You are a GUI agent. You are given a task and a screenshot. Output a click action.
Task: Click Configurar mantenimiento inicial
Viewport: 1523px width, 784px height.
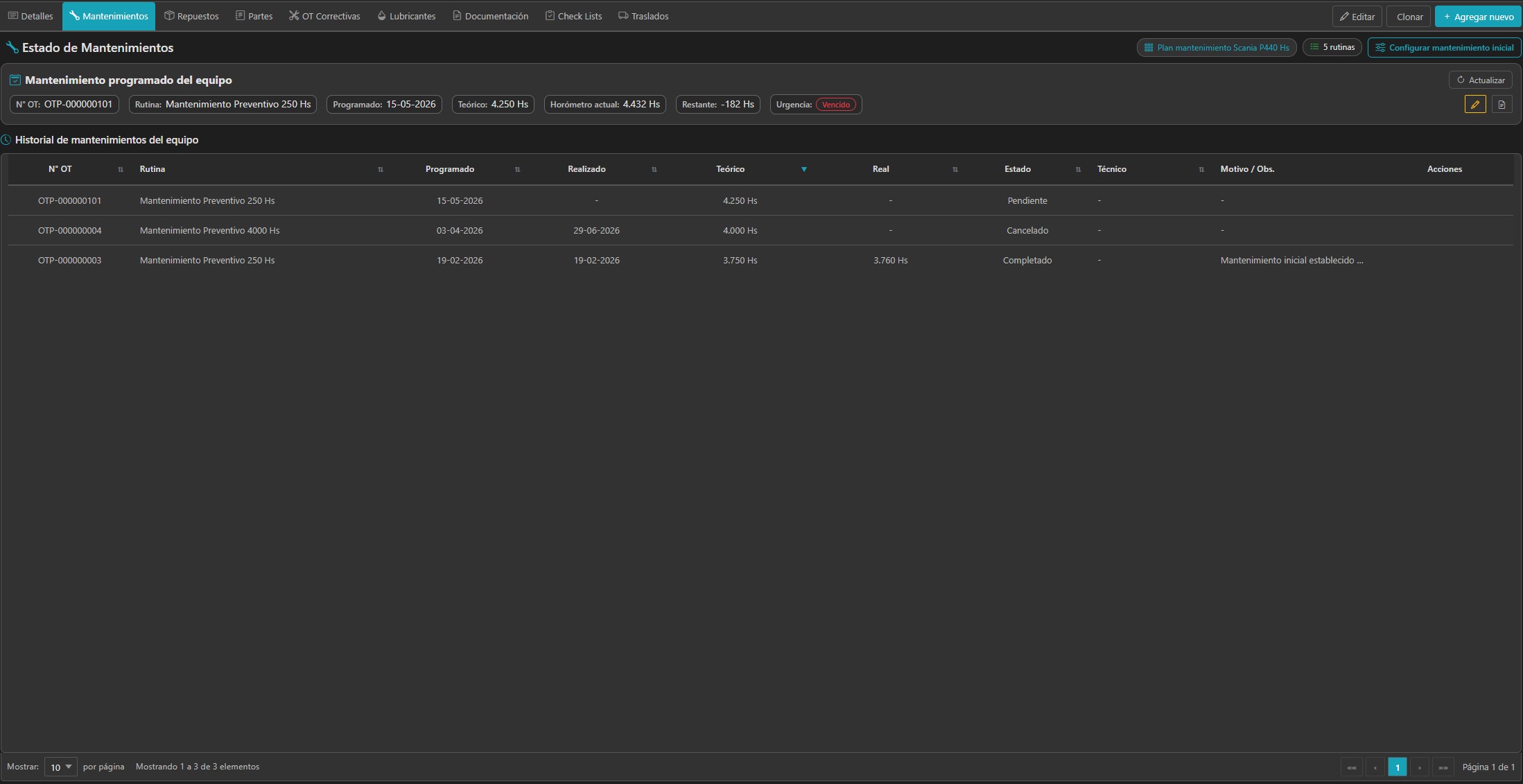[1445, 48]
